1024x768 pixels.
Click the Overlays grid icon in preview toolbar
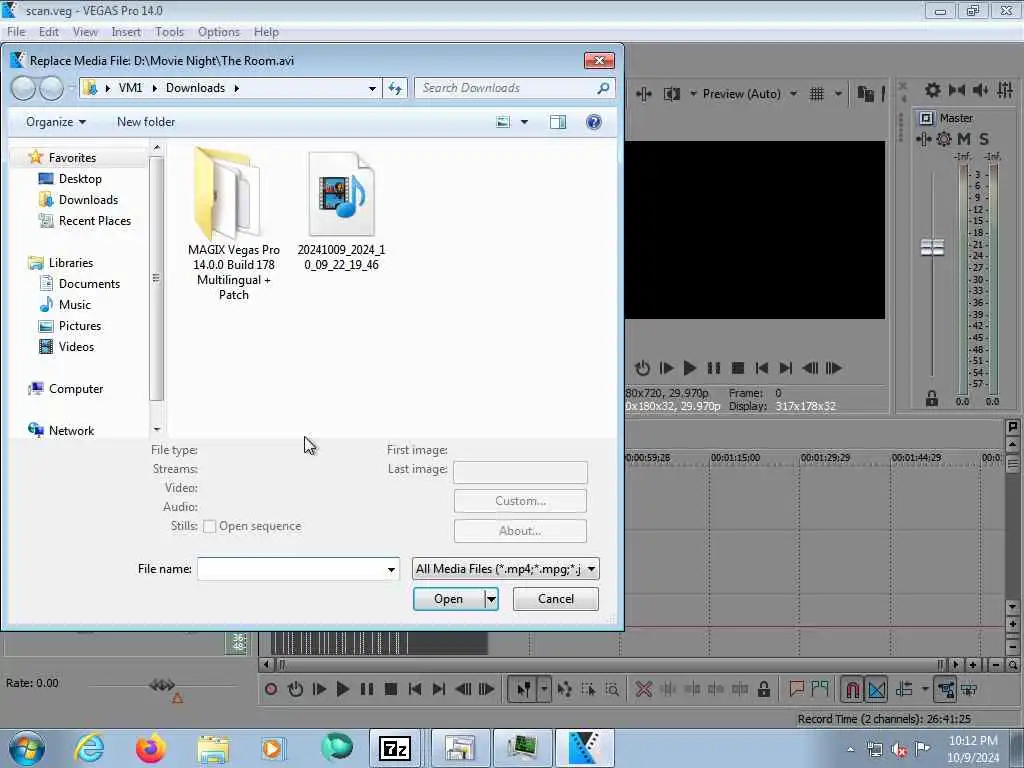tap(816, 94)
